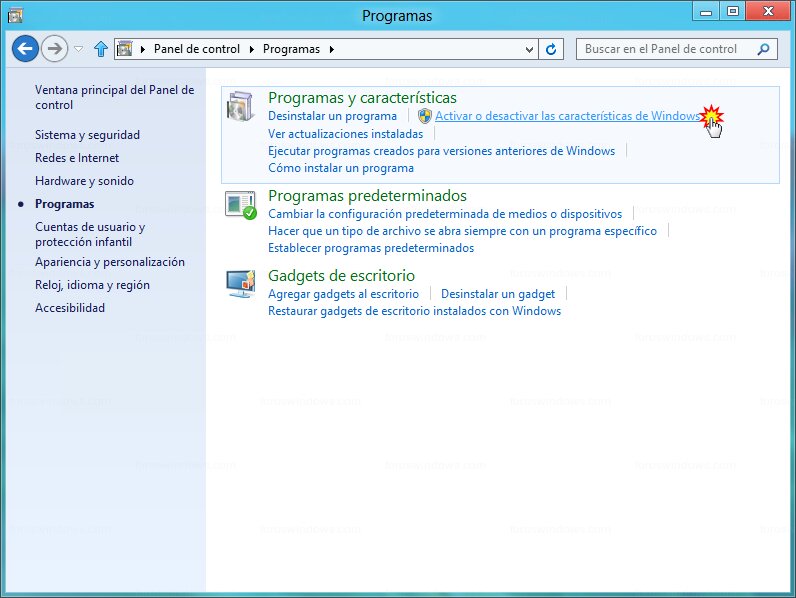Maximize the Programas window
The width and height of the screenshot is (796, 598).
[733, 12]
